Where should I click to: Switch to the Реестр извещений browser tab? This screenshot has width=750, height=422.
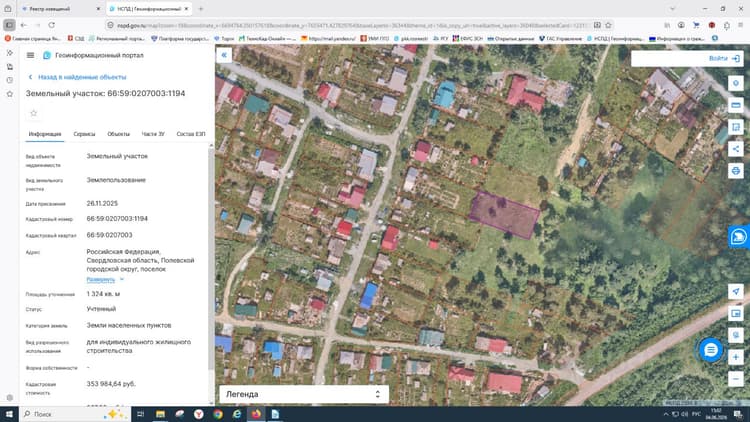point(60,9)
